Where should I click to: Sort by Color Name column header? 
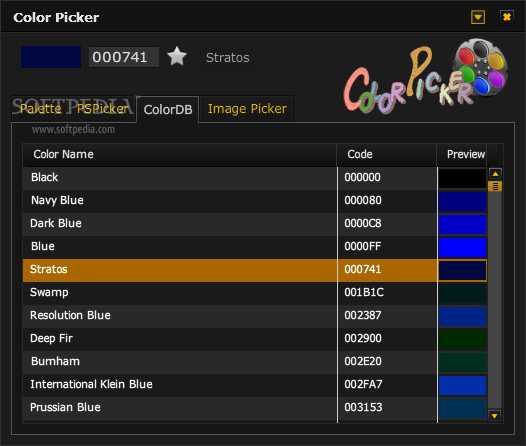pyautogui.click(x=179, y=155)
